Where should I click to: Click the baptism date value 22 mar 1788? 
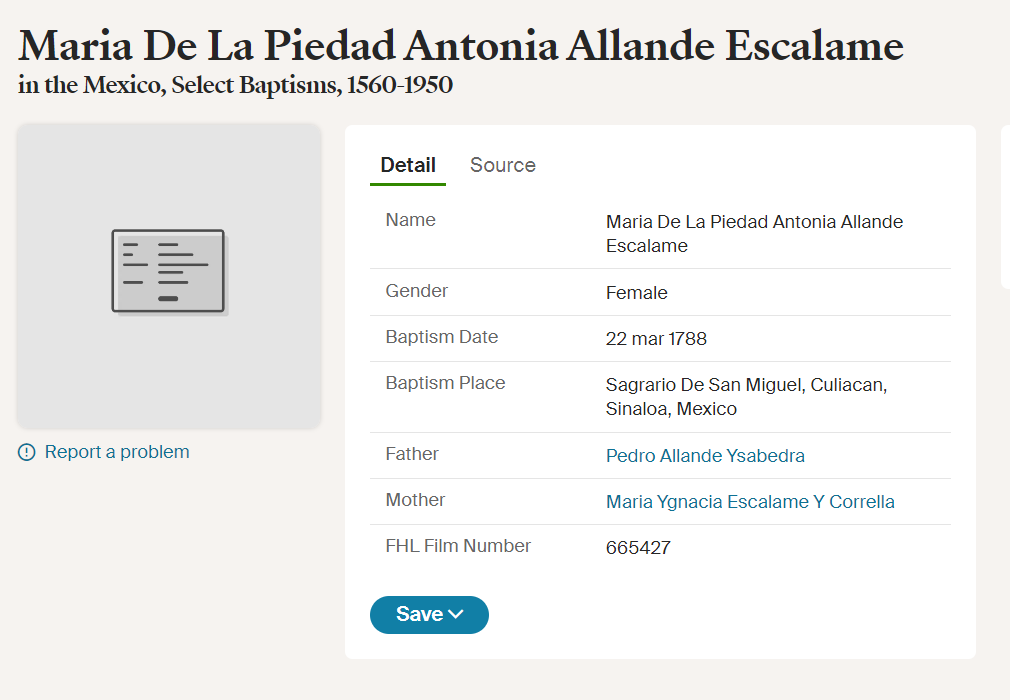point(656,339)
